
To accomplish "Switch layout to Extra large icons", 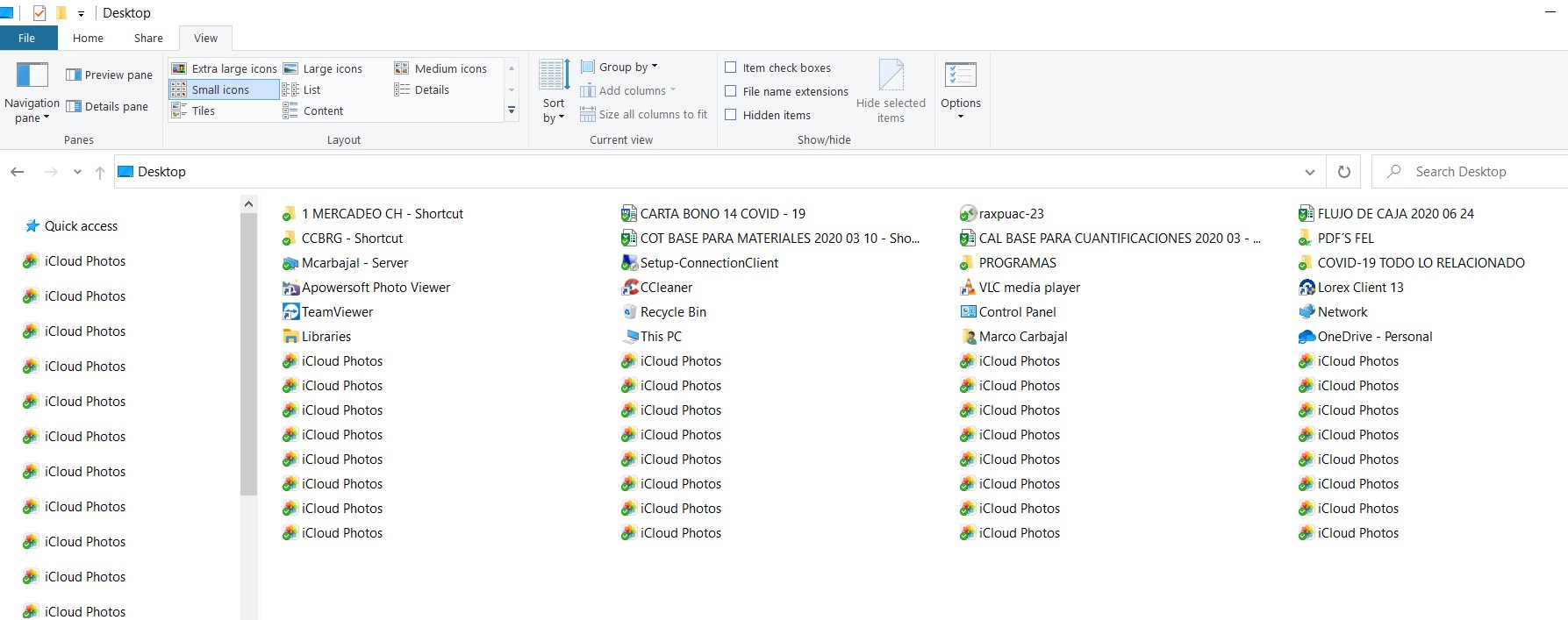I will pyautogui.click(x=224, y=68).
